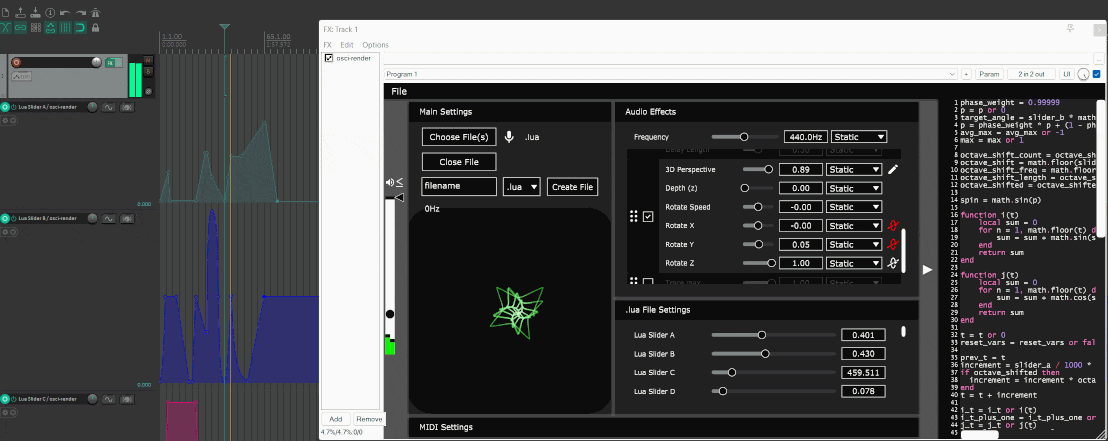Toggle the osci-render plugin enable checkbox
Image resolution: width=1108 pixels, height=441 pixels.
click(x=328, y=58)
